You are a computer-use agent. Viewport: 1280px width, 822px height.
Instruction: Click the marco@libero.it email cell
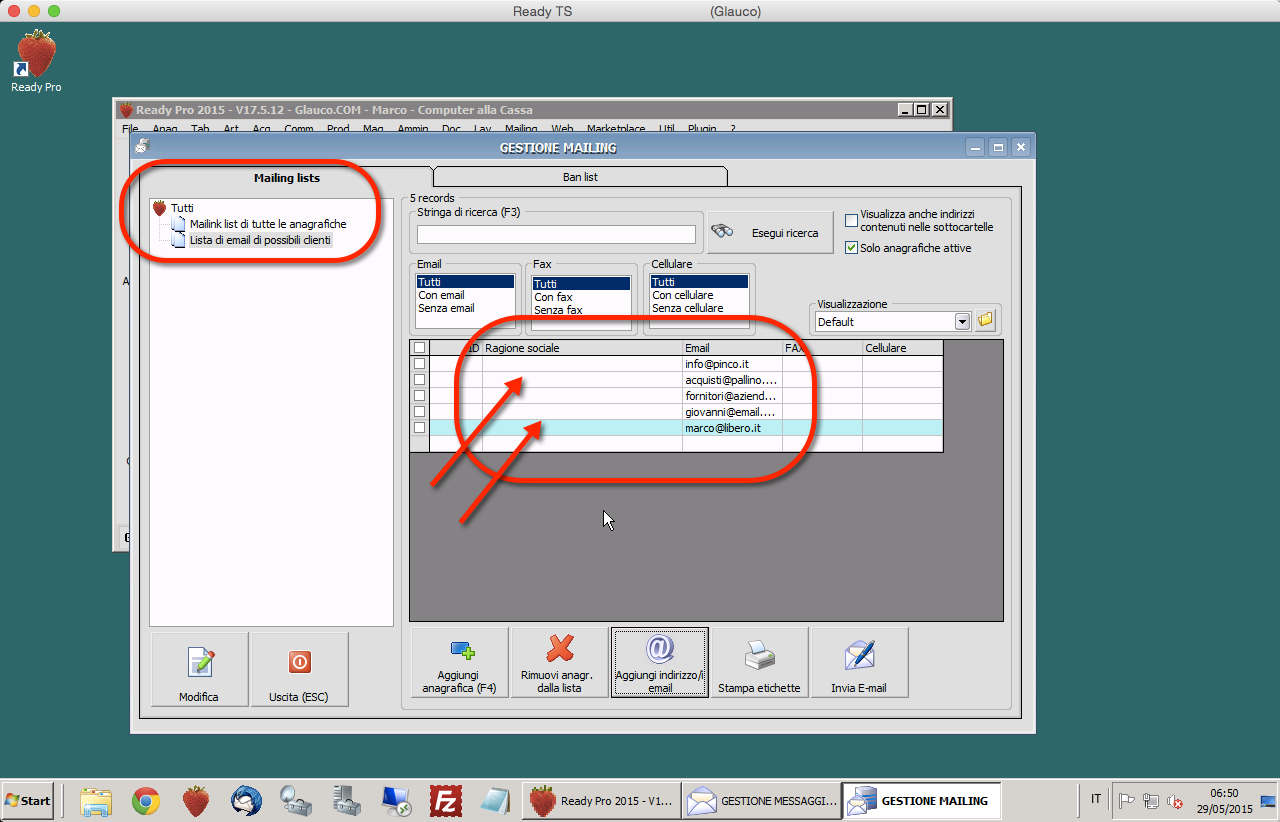[732, 428]
